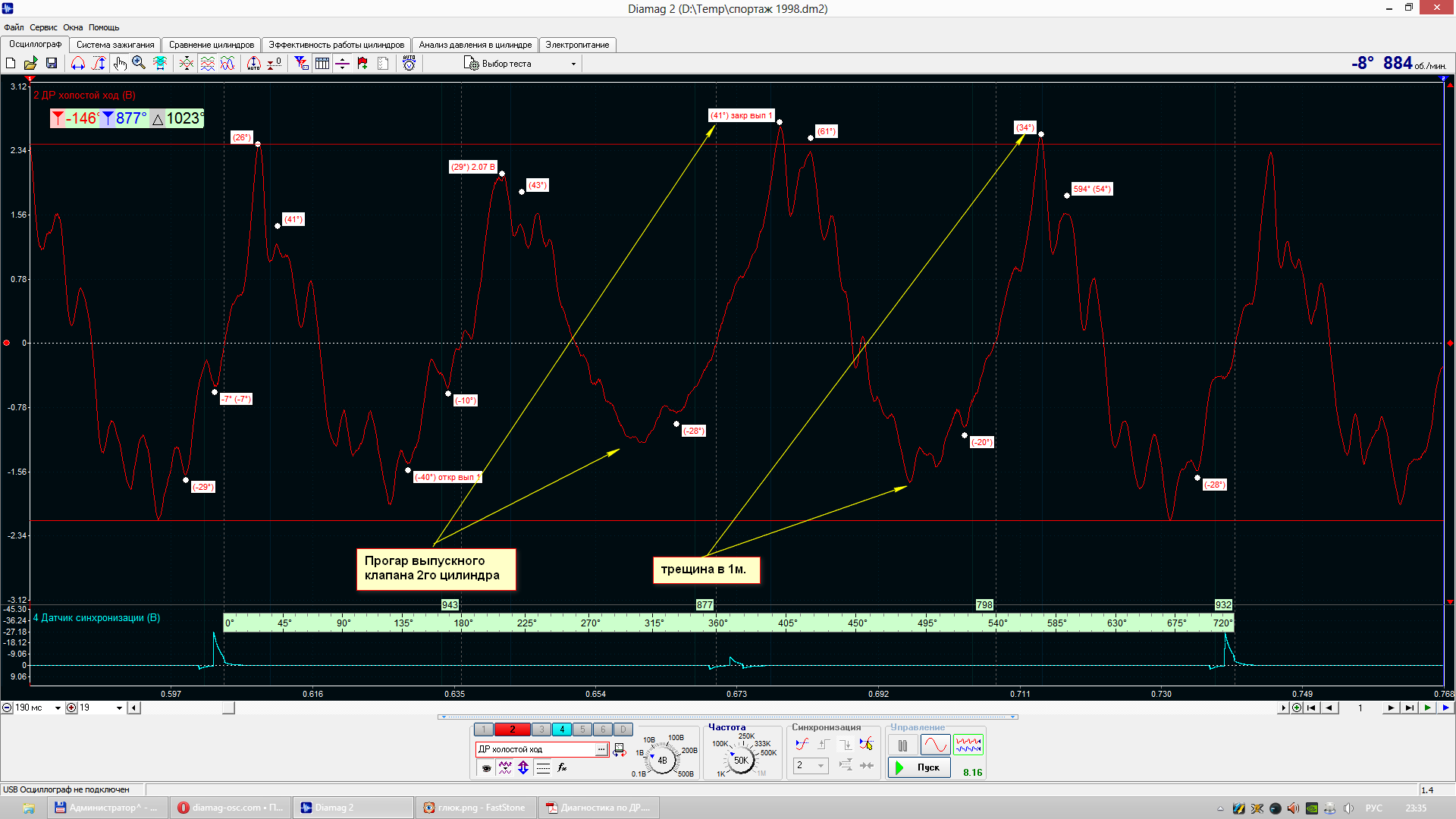This screenshot has height=819, width=1456.
Task: Click the pause button in Управление
Action: 902,746
